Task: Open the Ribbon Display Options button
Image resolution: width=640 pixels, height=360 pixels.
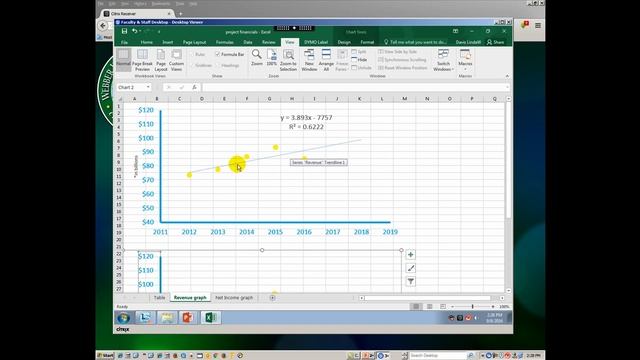Action: click(x=456, y=31)
